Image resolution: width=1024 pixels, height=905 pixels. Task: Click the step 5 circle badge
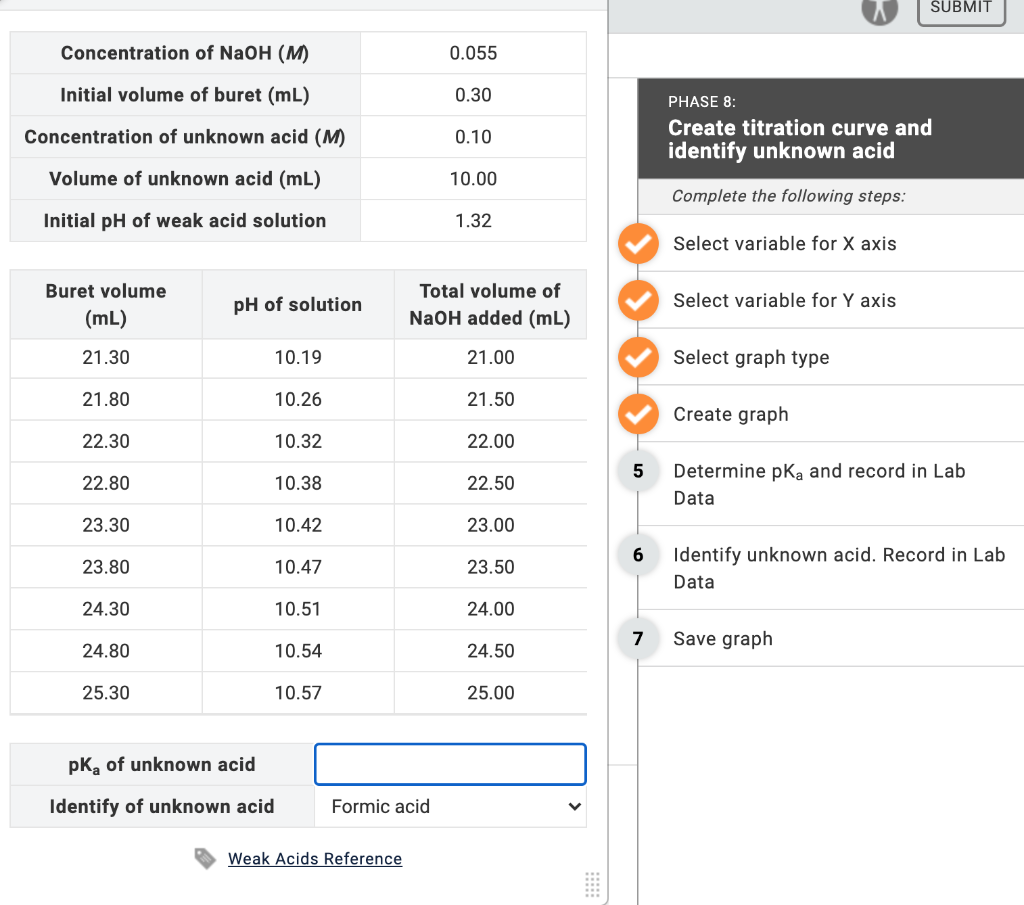(638, 471)
